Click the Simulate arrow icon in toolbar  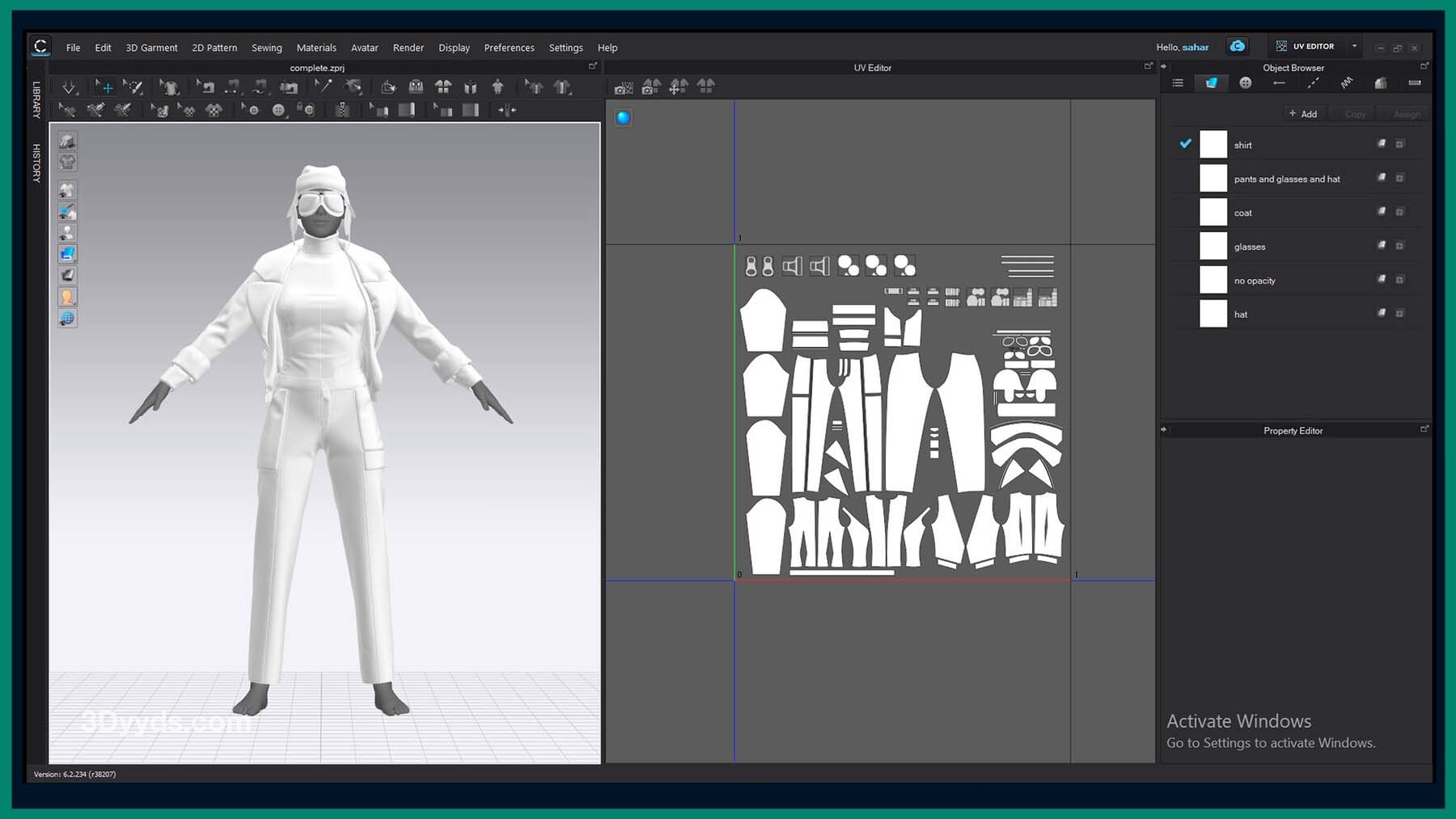(69, 87)
